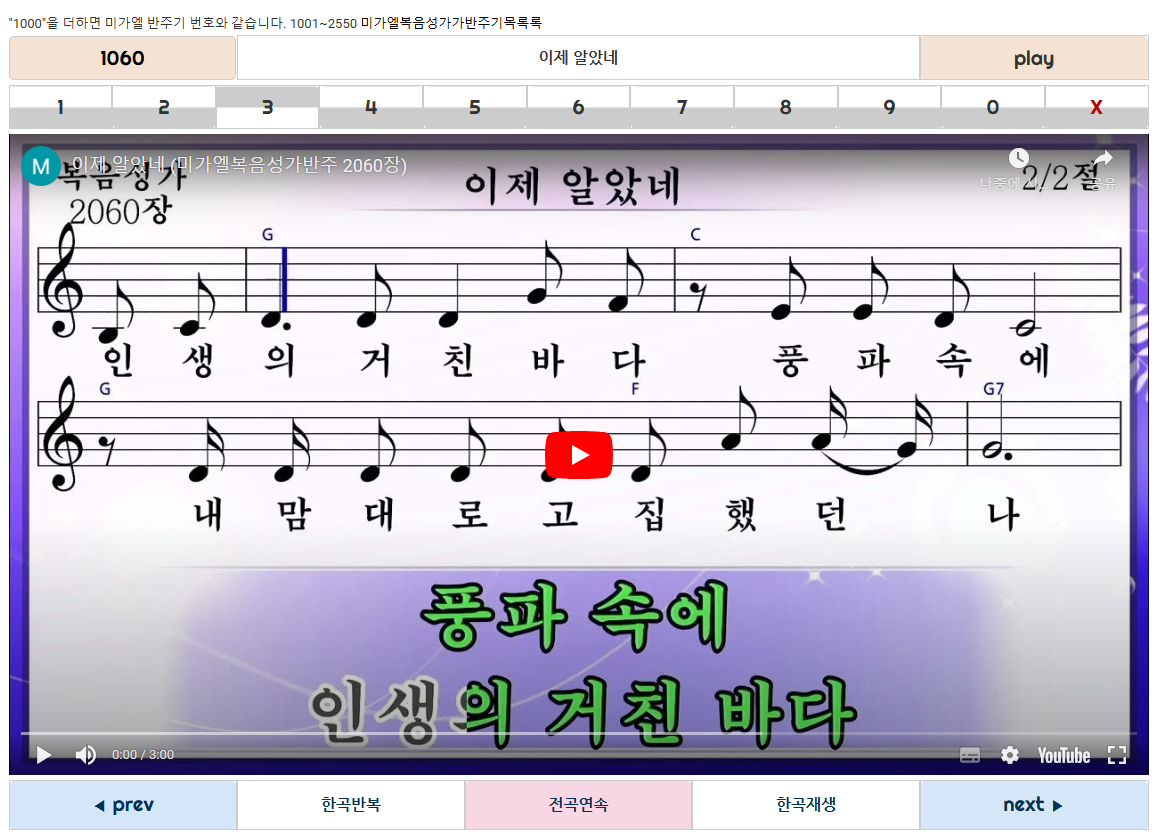The image size is (1156, 835).
Task: Click the Watch Later clock icon
Action: coord(1018,159)
